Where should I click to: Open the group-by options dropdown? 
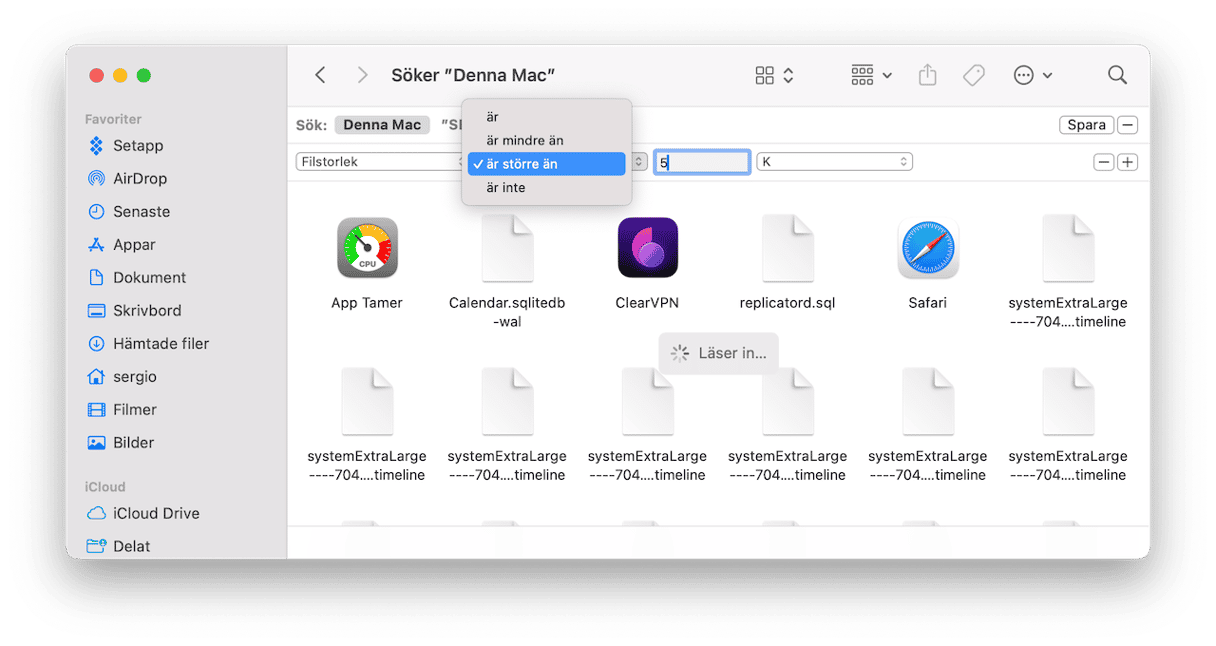click(x=871, y=75)
